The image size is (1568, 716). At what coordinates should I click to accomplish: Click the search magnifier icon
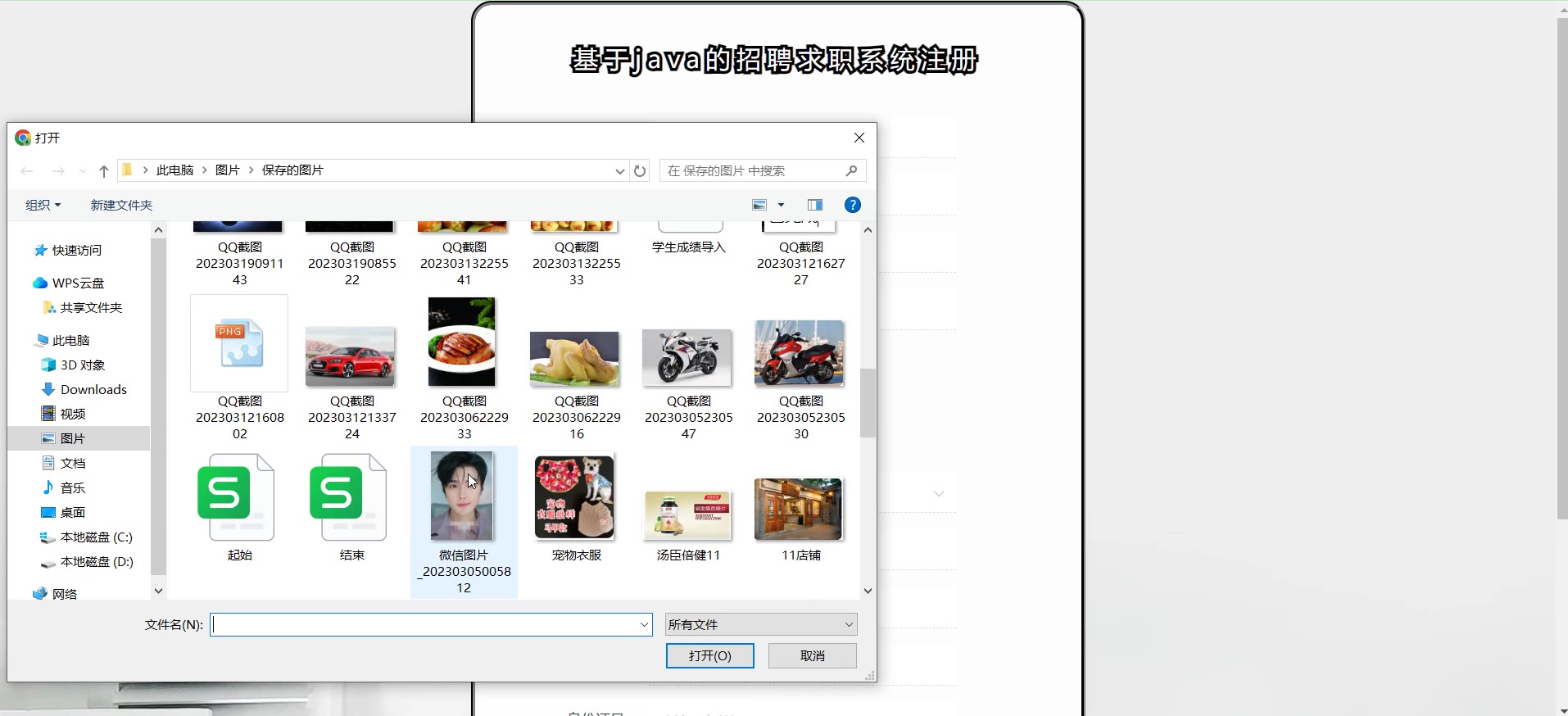click(x=851, y=170)
